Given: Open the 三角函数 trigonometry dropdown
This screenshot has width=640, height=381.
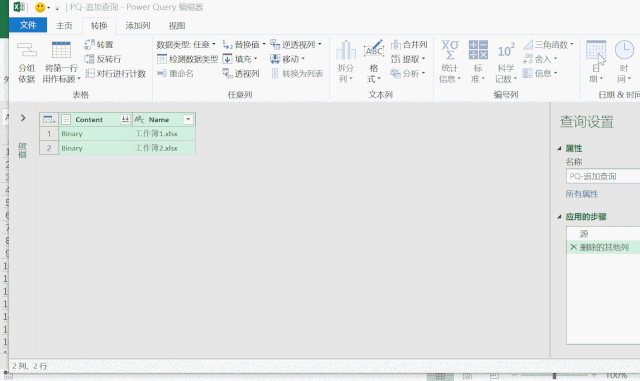Looking at the screenshot, I should click(548, 45).
